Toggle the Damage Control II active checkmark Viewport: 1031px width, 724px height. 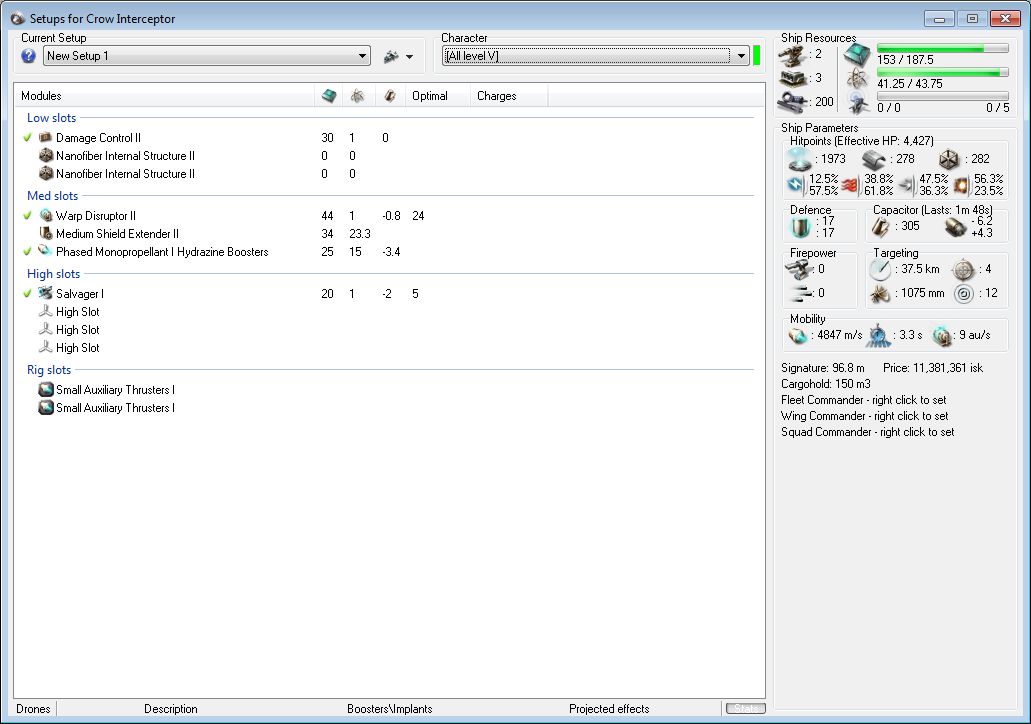(28, 137)
